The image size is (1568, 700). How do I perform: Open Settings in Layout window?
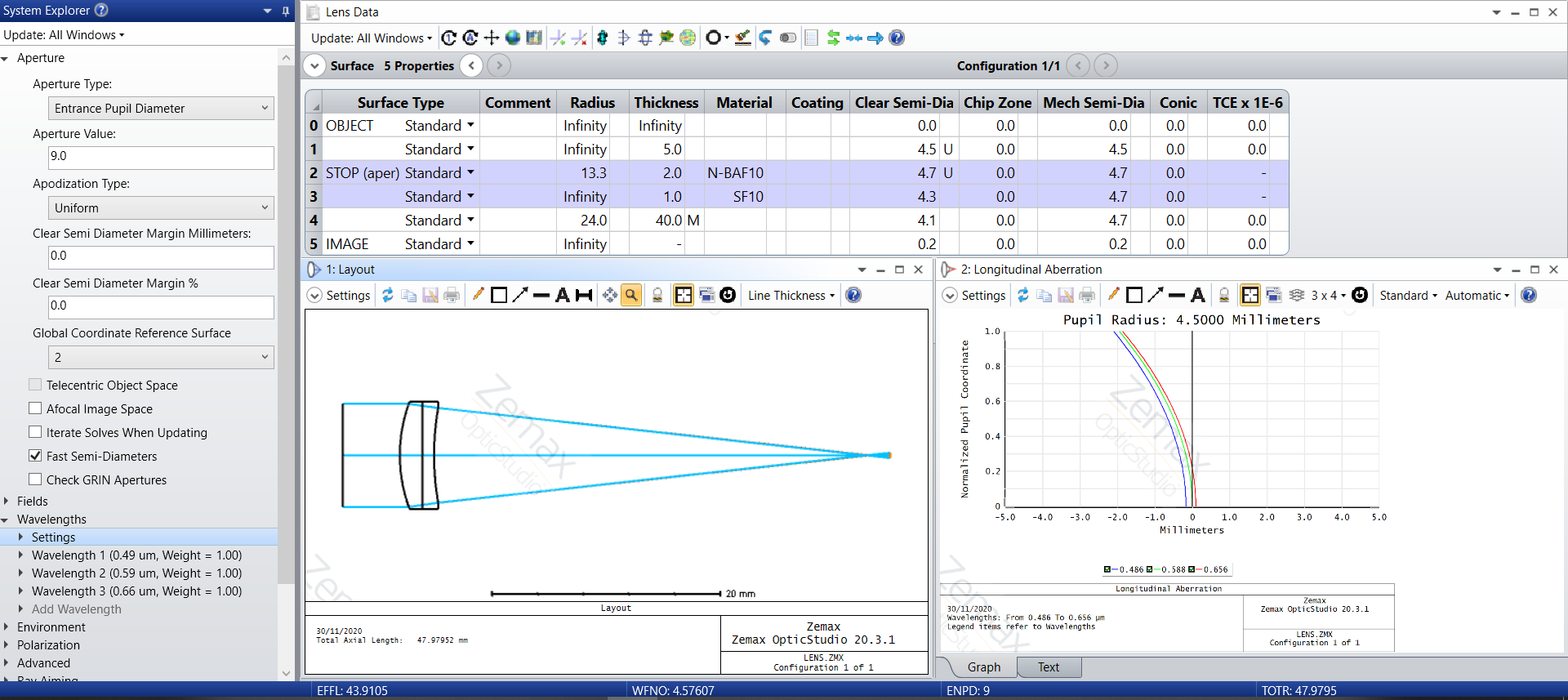tap(339, 296)
